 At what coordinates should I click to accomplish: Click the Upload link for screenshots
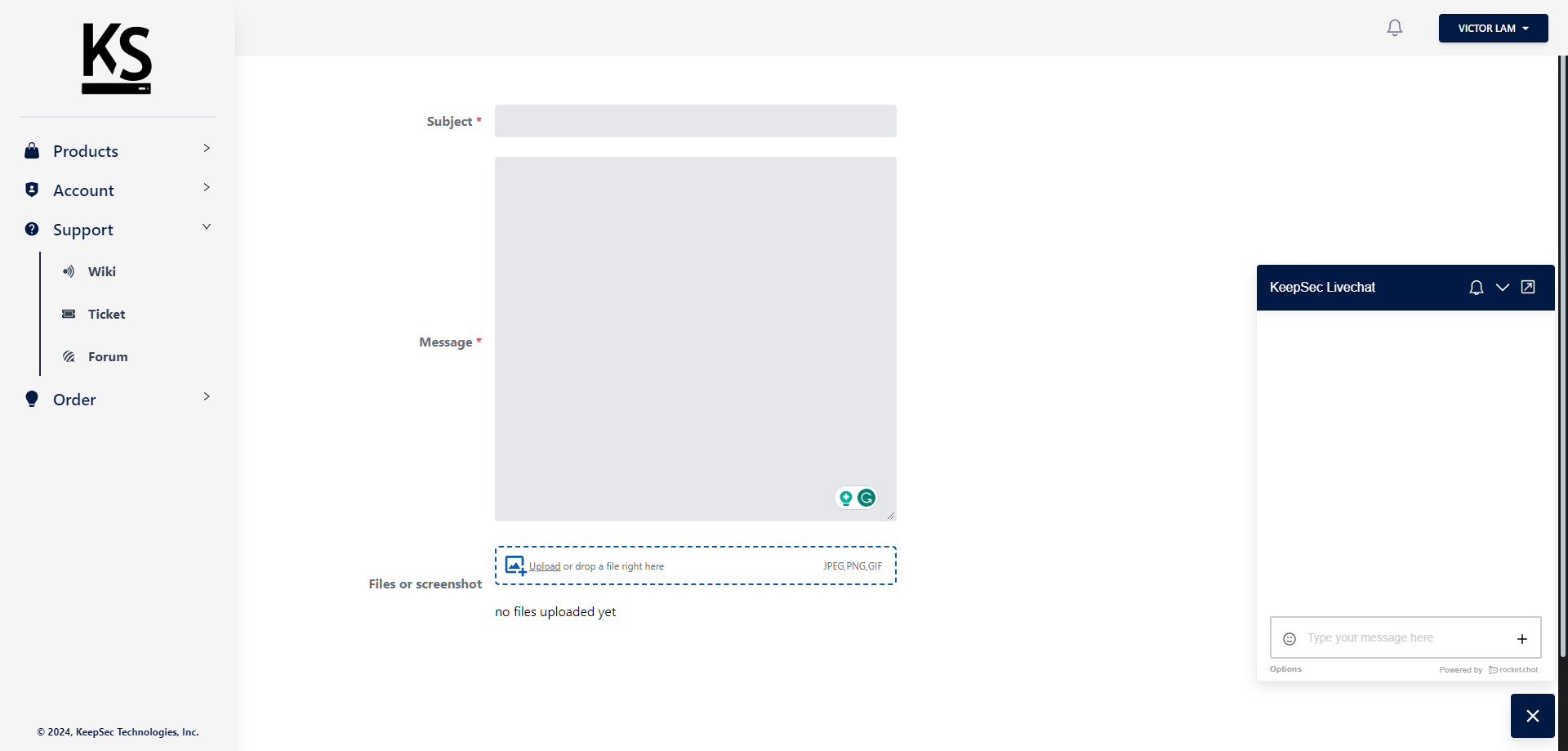click(x=545, y=566)
